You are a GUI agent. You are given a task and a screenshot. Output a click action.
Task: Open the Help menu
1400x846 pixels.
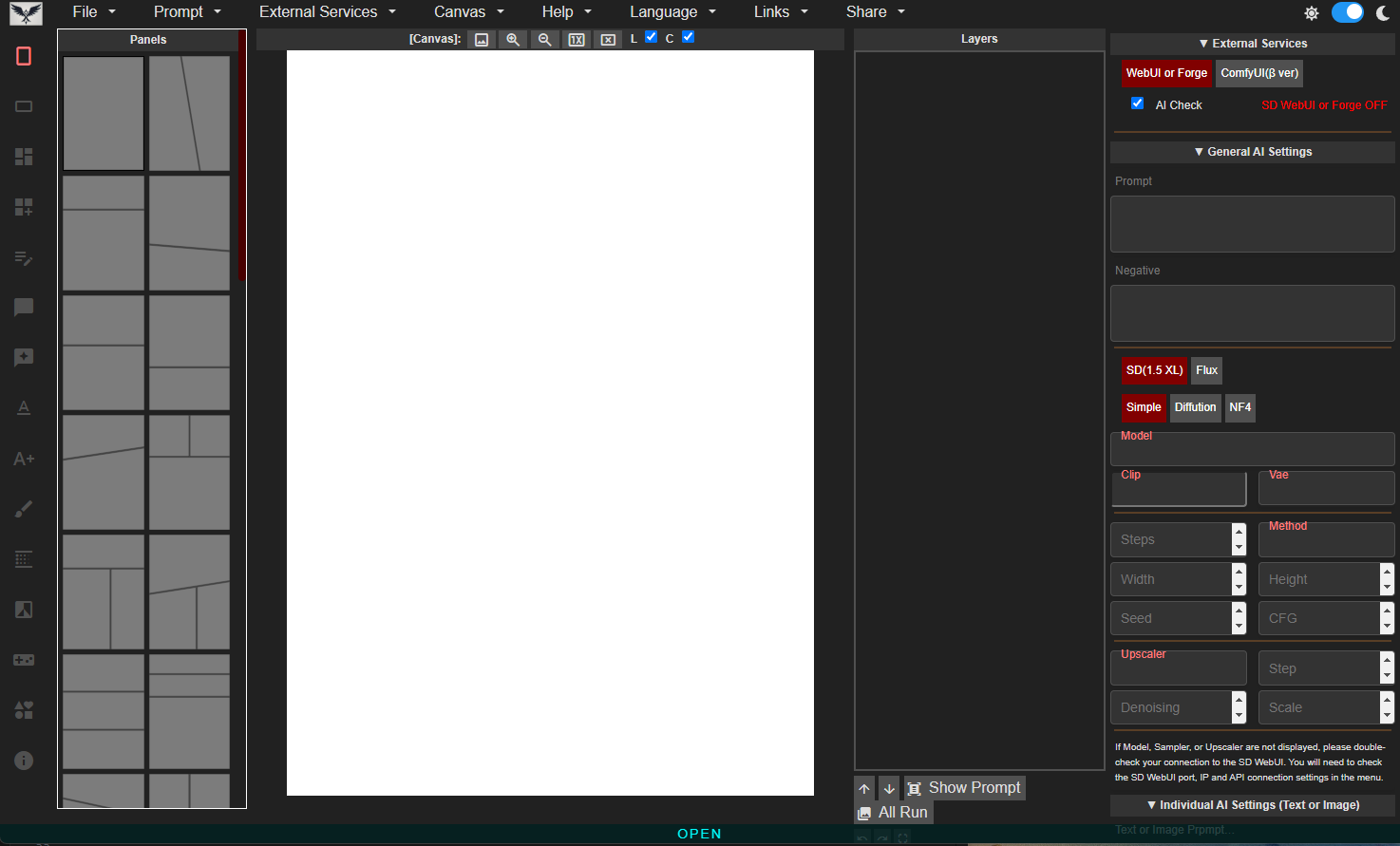pyautogui.click(x=566, y=12)
